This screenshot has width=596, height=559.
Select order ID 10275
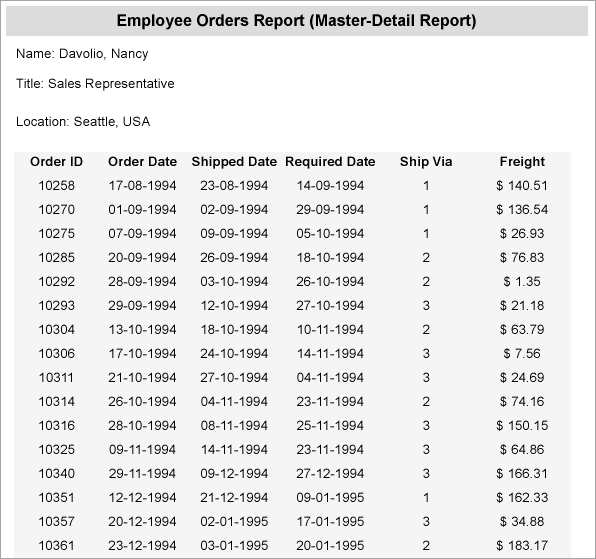click(57, 233)
